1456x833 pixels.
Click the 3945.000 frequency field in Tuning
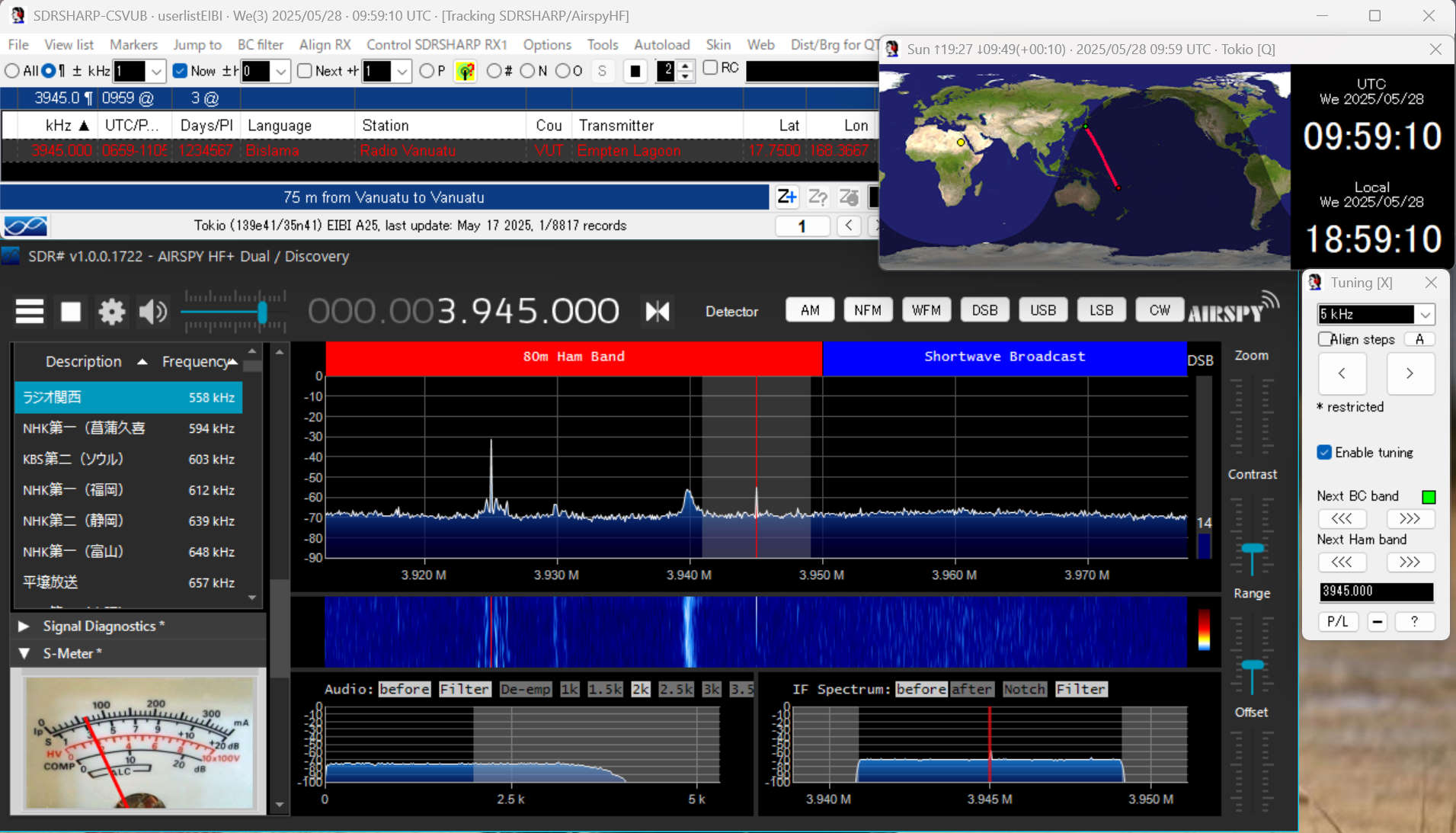[x=1376, y=591]
